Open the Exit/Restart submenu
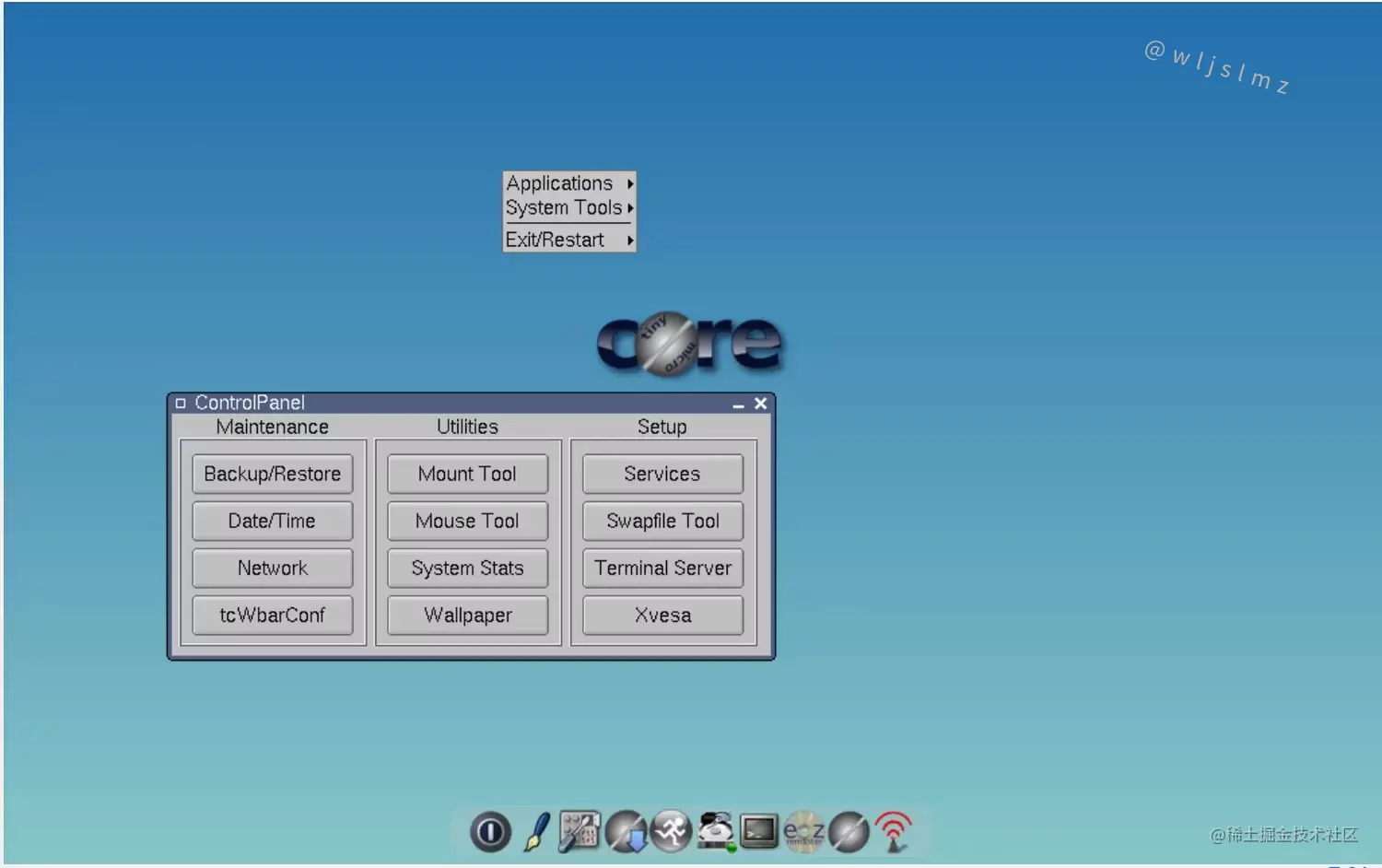Image resolution: width=1382 pixels, height=868 pixels. tap(569, 240)
